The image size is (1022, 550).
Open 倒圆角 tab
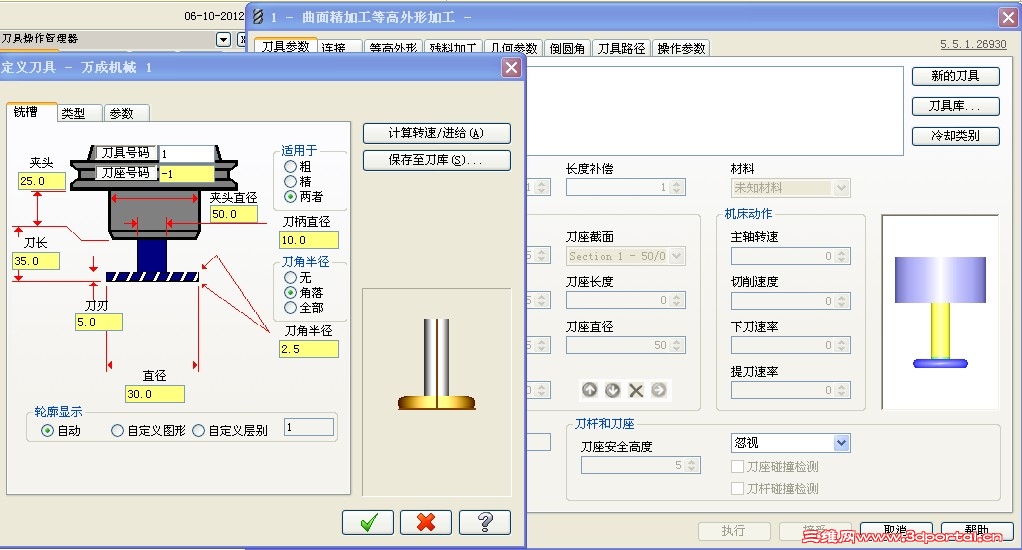tap(566, 48)
